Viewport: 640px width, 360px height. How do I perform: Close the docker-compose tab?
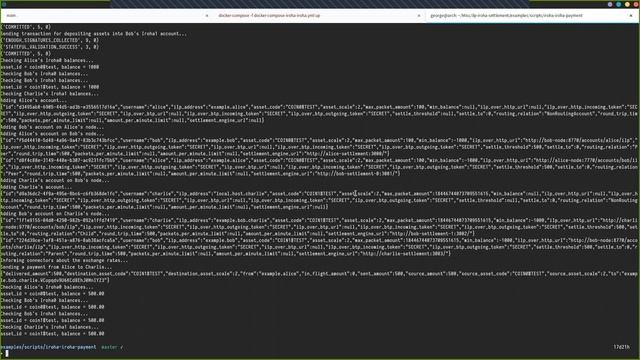pos(419,16)
